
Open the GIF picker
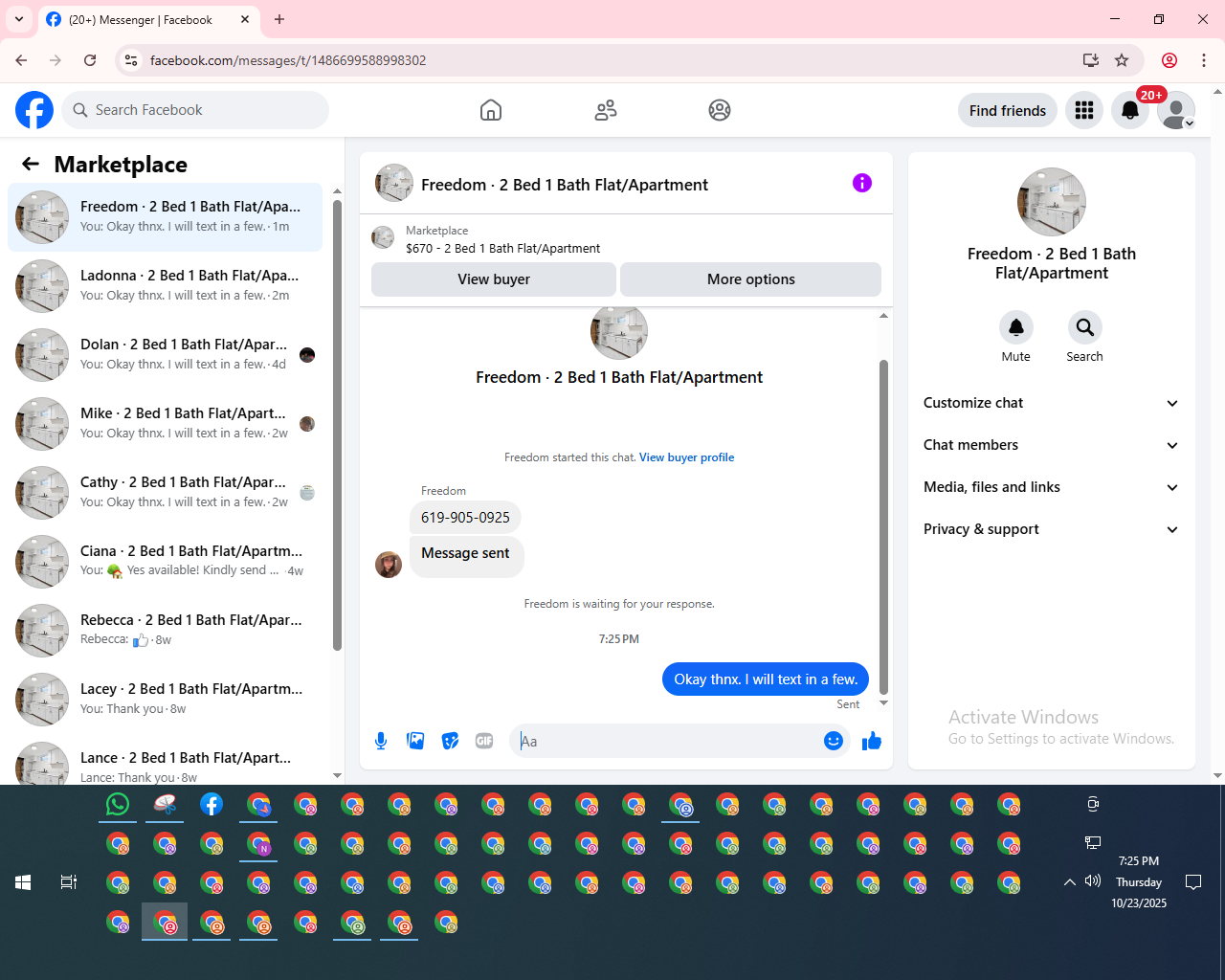[x=484, y=741]
